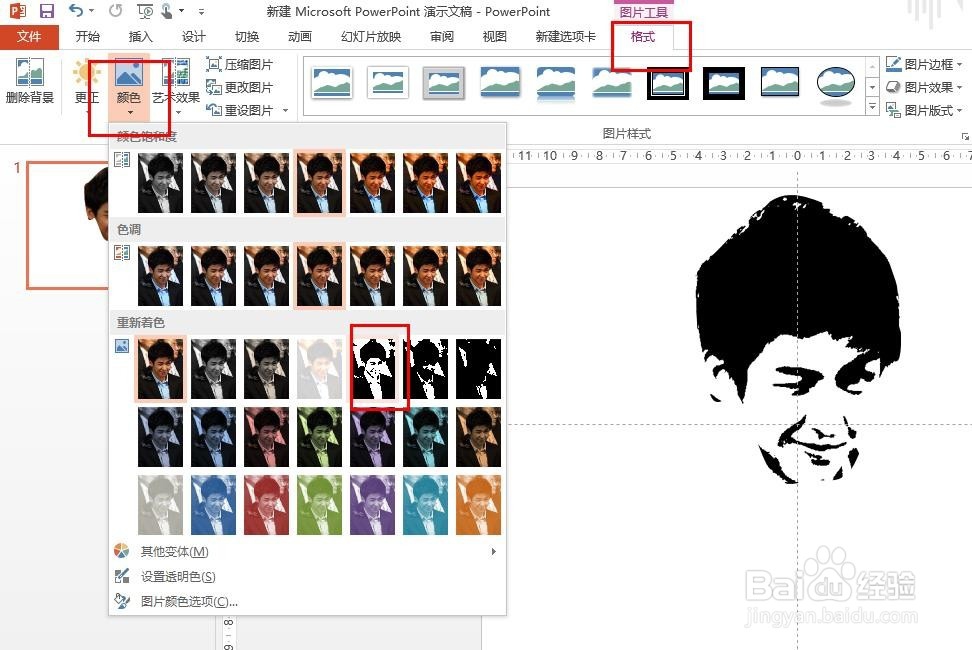Select the Format (格式) tab
972x650 pixels.
tap(642, 37)
